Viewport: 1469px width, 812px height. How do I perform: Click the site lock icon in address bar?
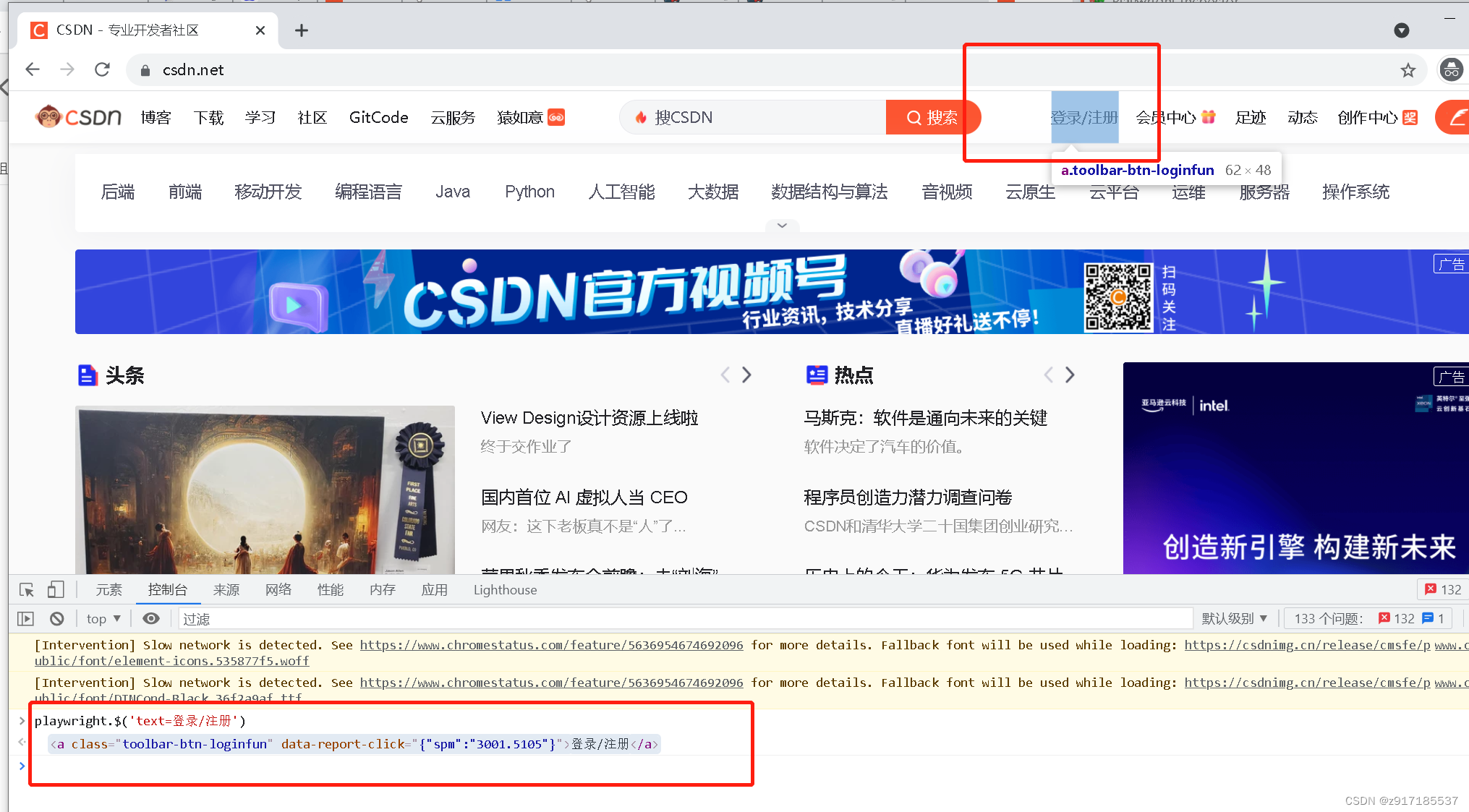[145, 70]
